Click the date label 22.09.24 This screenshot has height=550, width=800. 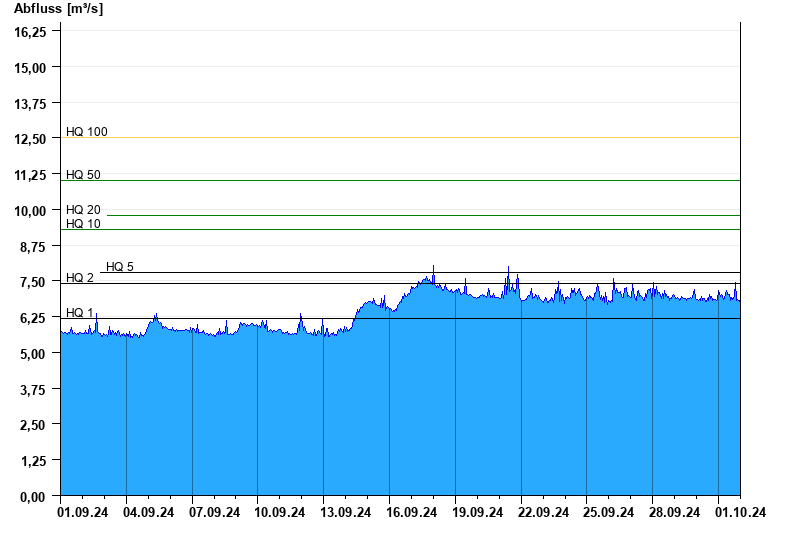click(x=543, y=512)
